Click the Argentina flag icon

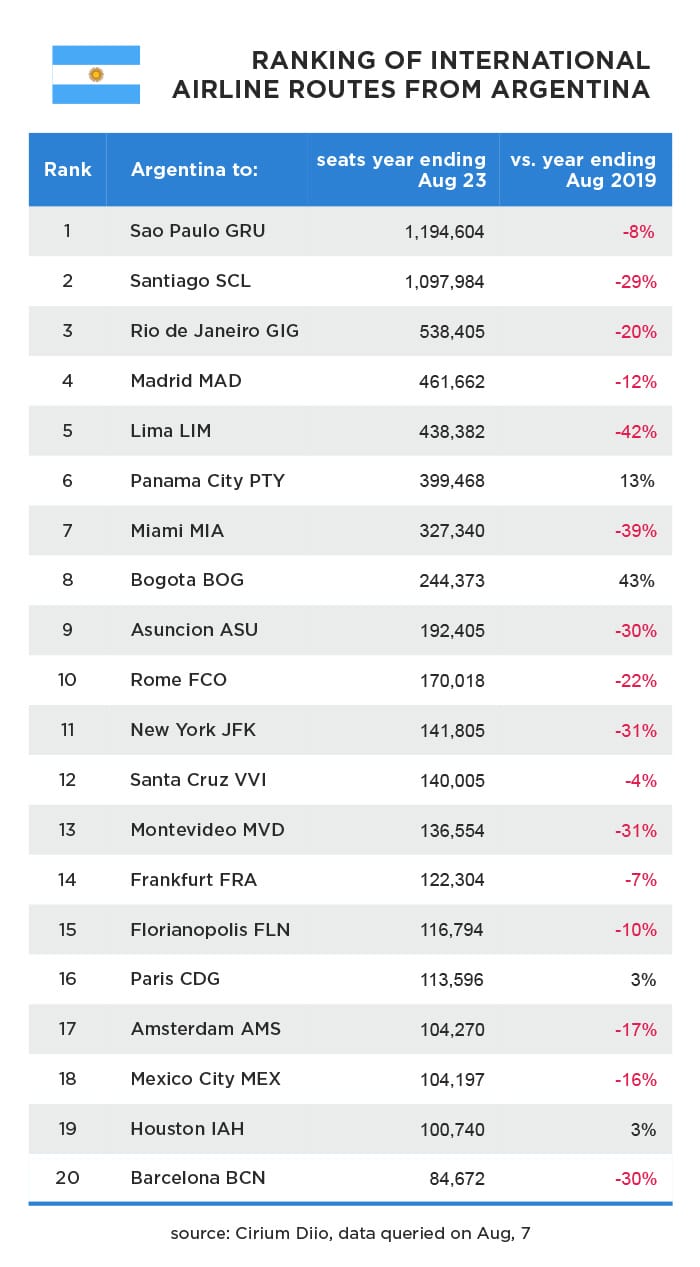96,75
